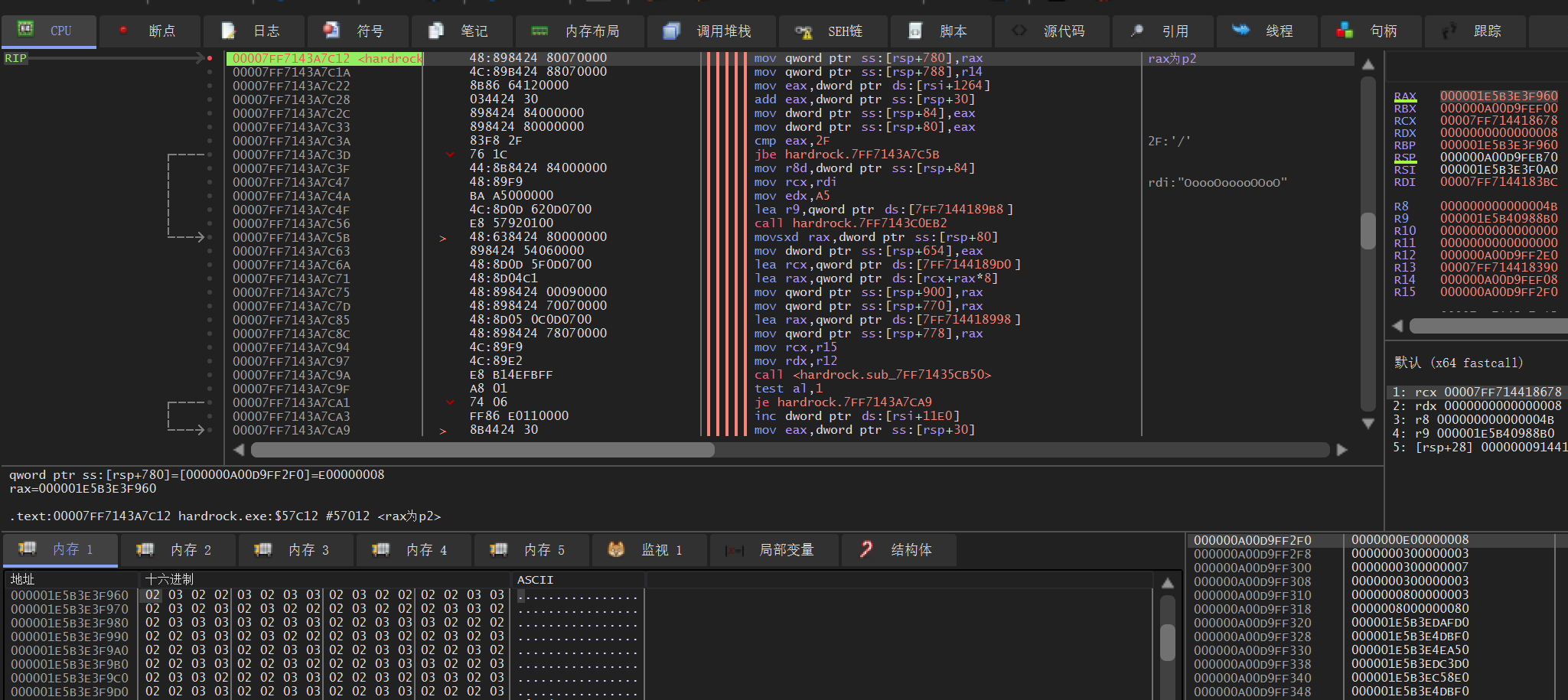This screenshot has height=700, width=1568.
Task: Toggle breakpoint dot at 00007FF7143A7C3D
Action: [210, 155]
